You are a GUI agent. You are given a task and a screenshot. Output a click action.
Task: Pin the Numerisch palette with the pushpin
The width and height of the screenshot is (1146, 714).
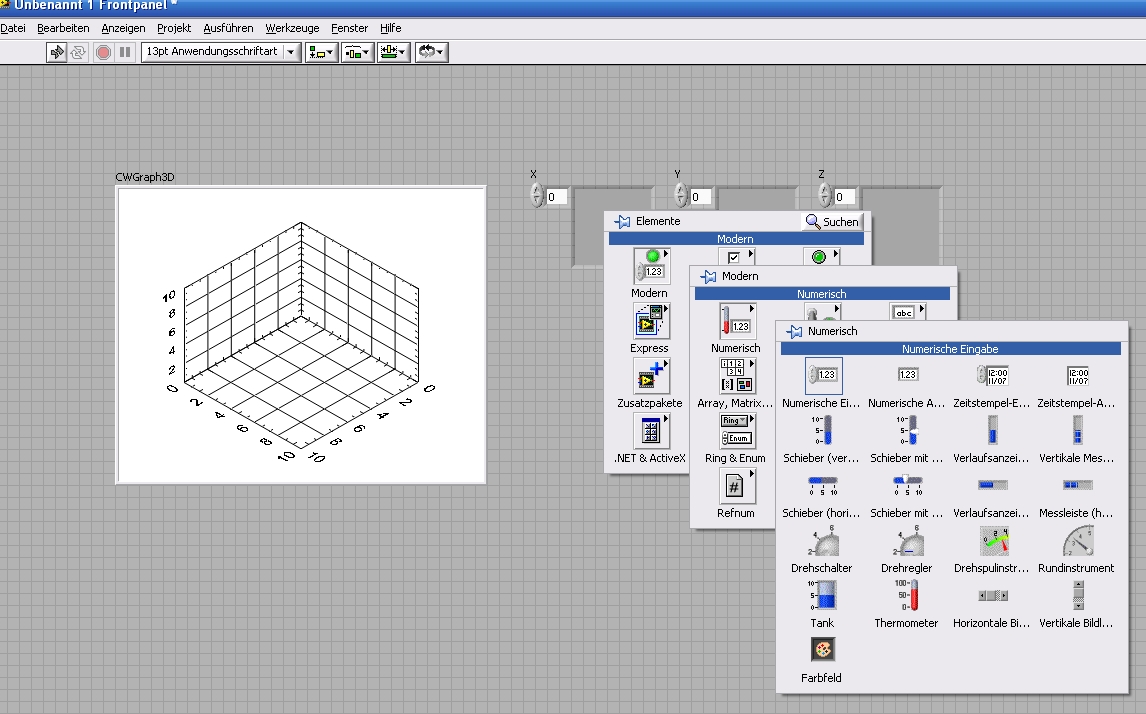click(x=794, y=331)
